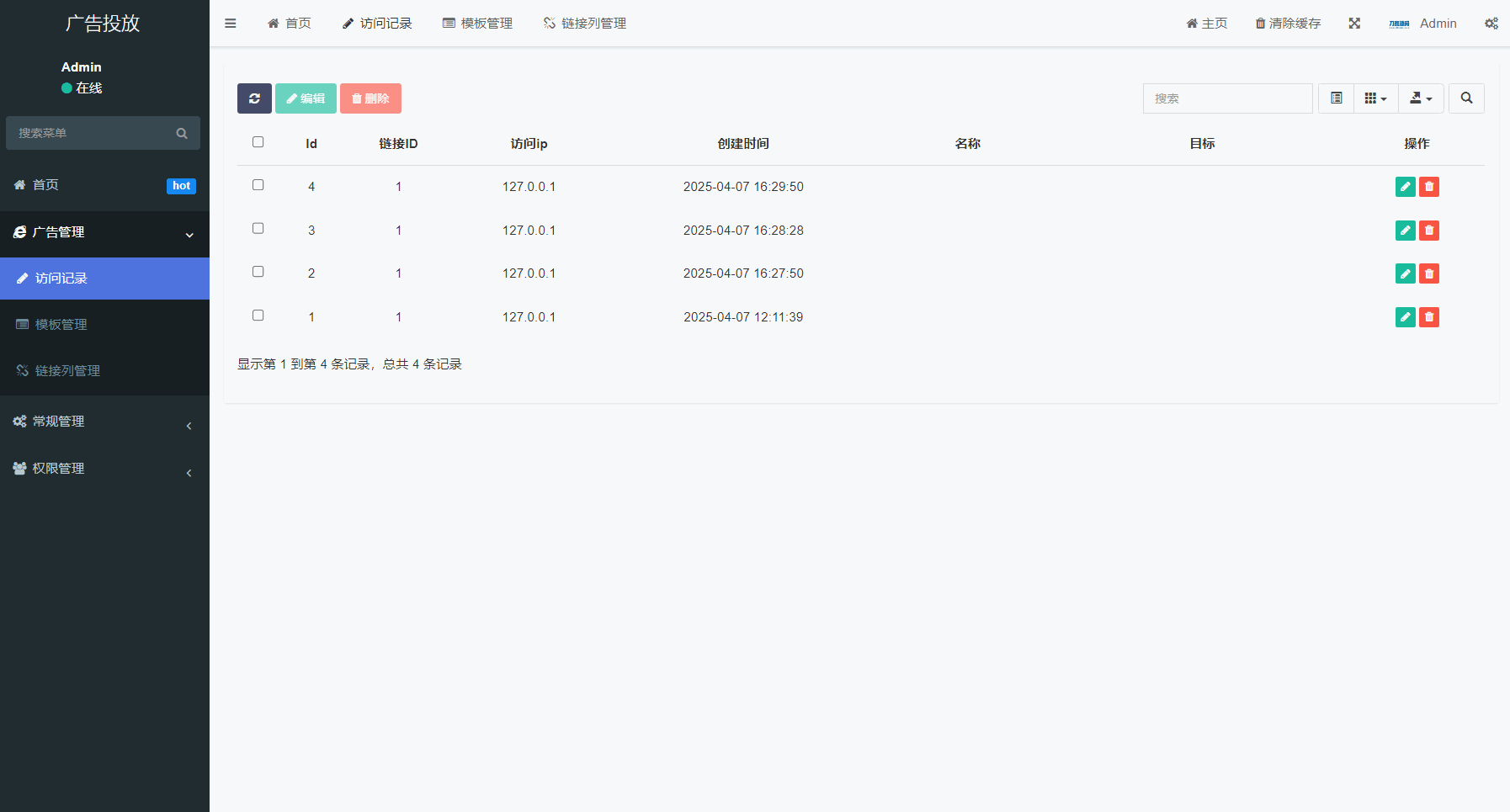Check the checkbox of record Id 3
This screenshot has height=812, width=1510.
[x=258, y=228]
